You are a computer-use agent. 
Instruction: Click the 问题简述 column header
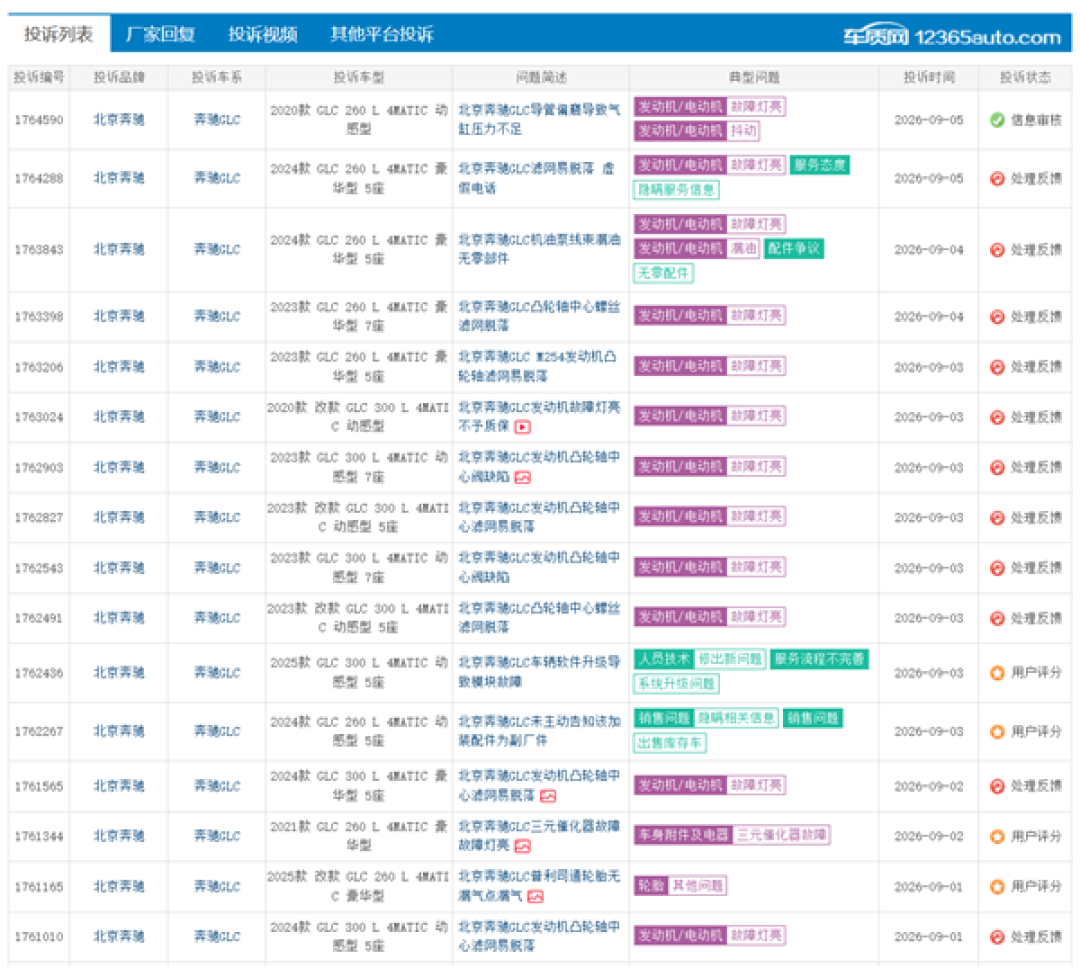[x=541, y=78]
